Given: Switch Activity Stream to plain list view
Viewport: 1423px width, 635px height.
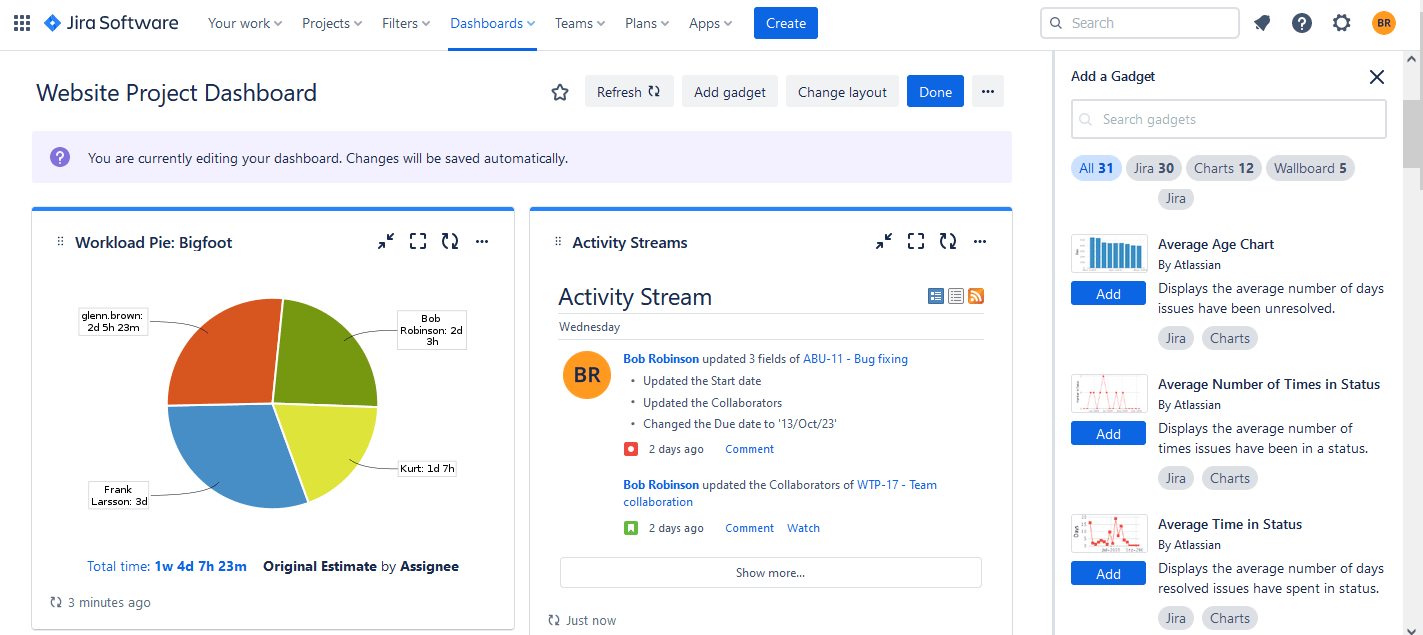Looking at the screenshot, I should (955, 296).
